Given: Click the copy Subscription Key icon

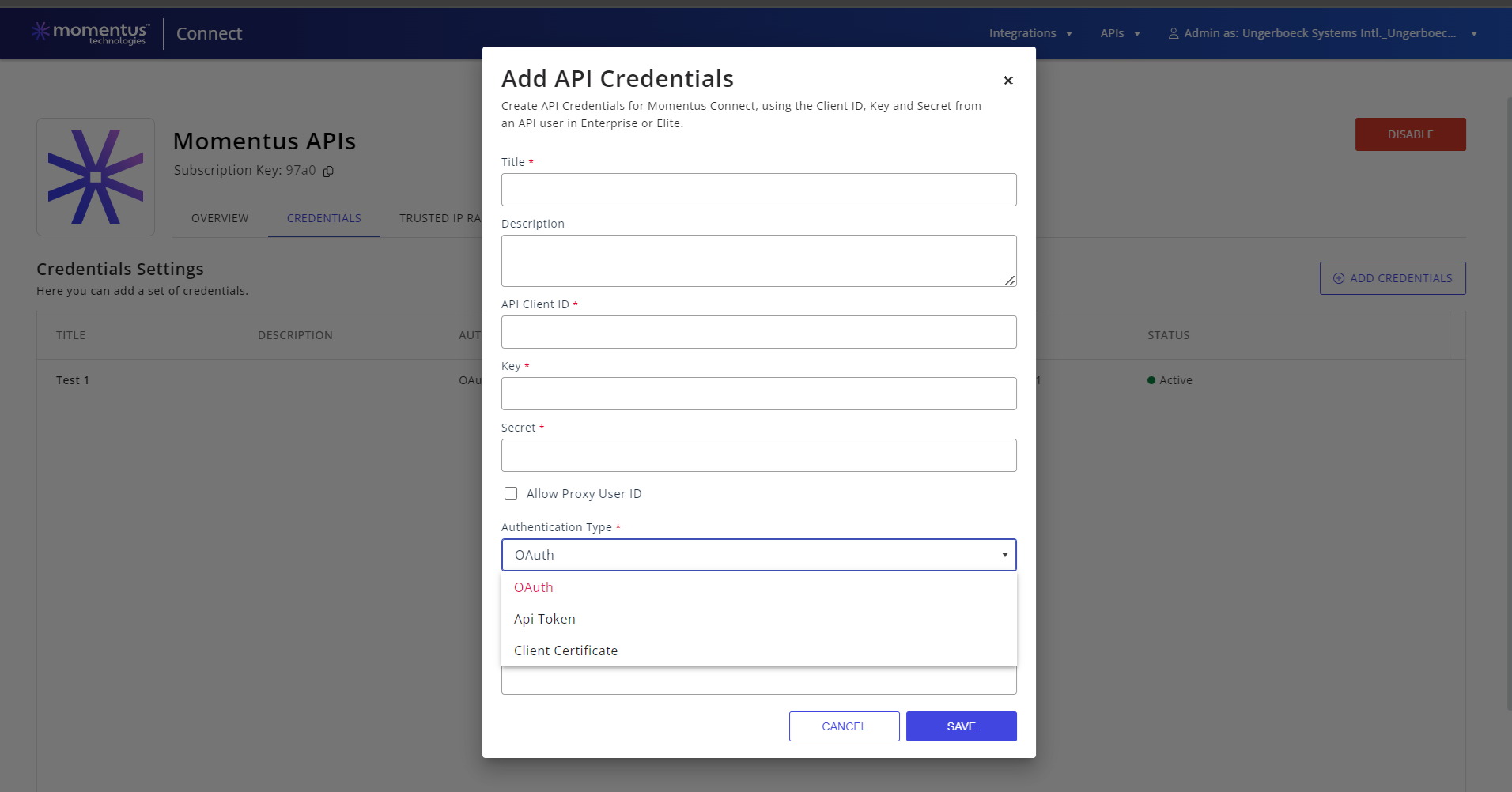Looking at the screenshot, I should point(327,171).
